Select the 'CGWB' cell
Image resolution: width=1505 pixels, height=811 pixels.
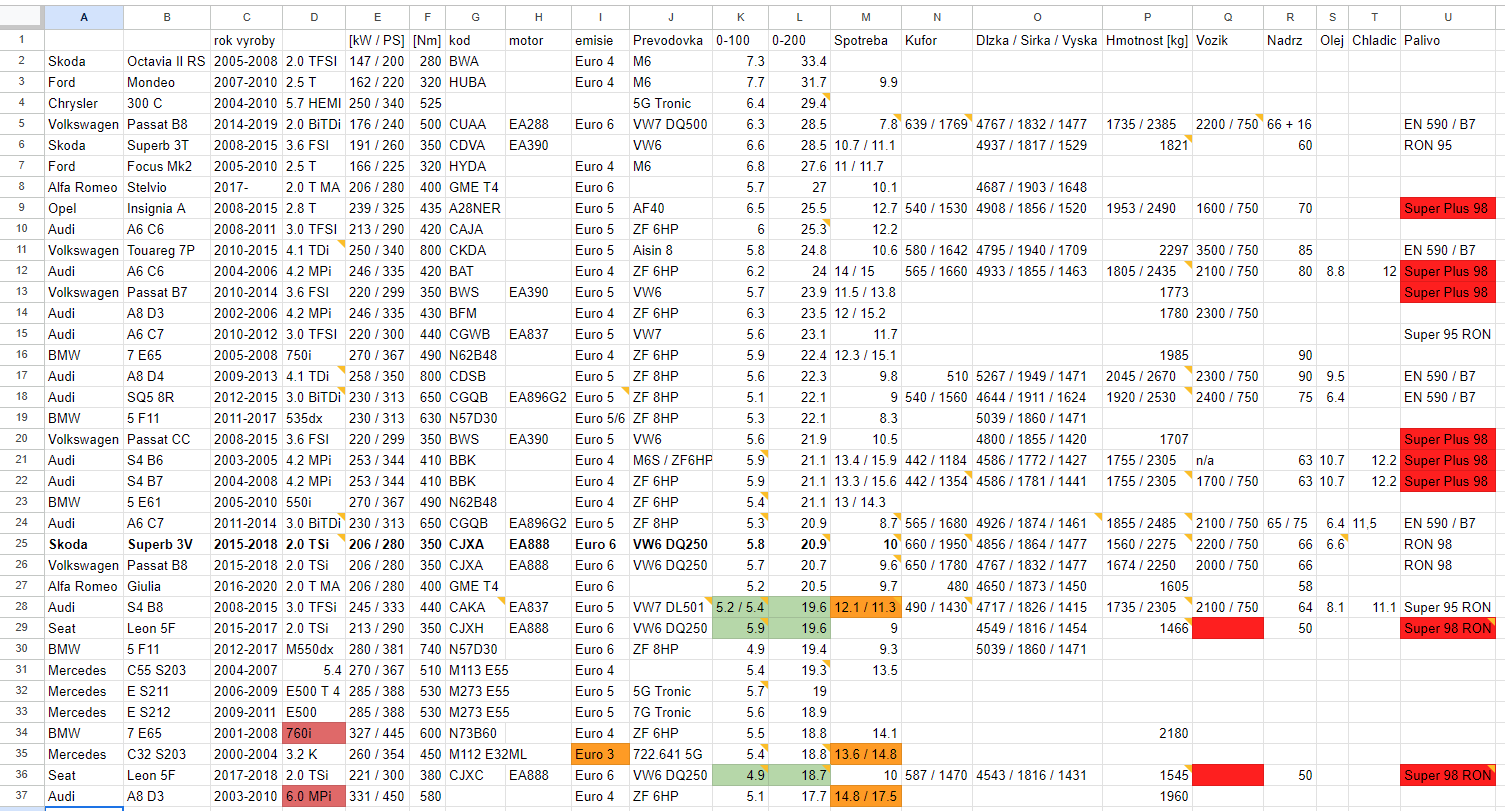pos(475,334)
